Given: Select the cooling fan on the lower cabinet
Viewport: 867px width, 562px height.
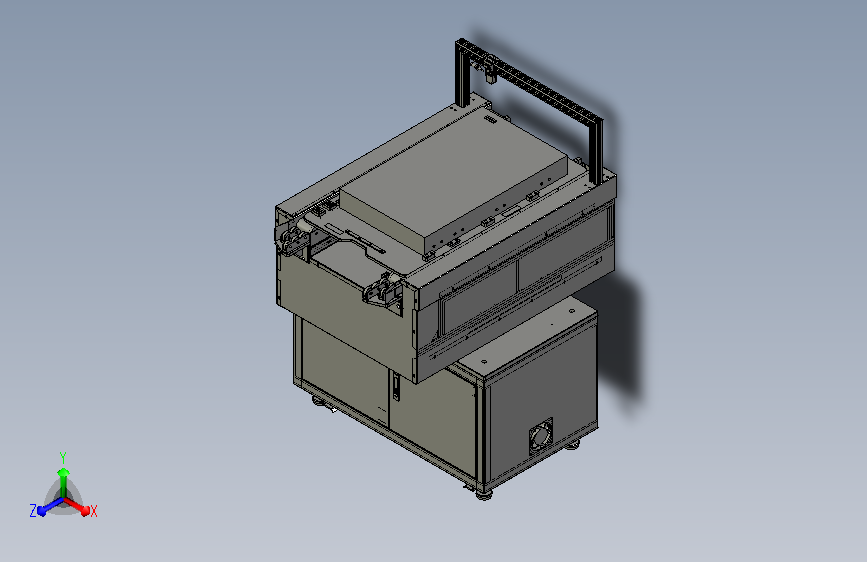Looking at the screenshot, I should (540, 436).
